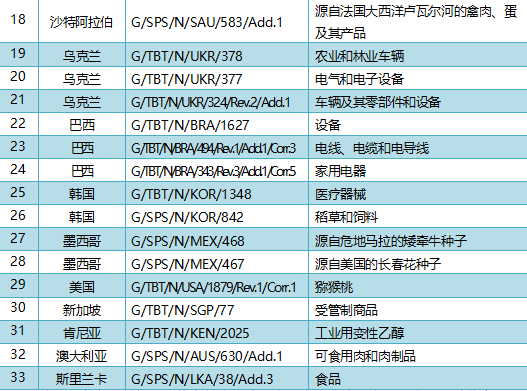Click the 墨西哥 cell in row 27
Image resolution: width=527 pixels, height=391 pixels.
[x=82, y=239]
